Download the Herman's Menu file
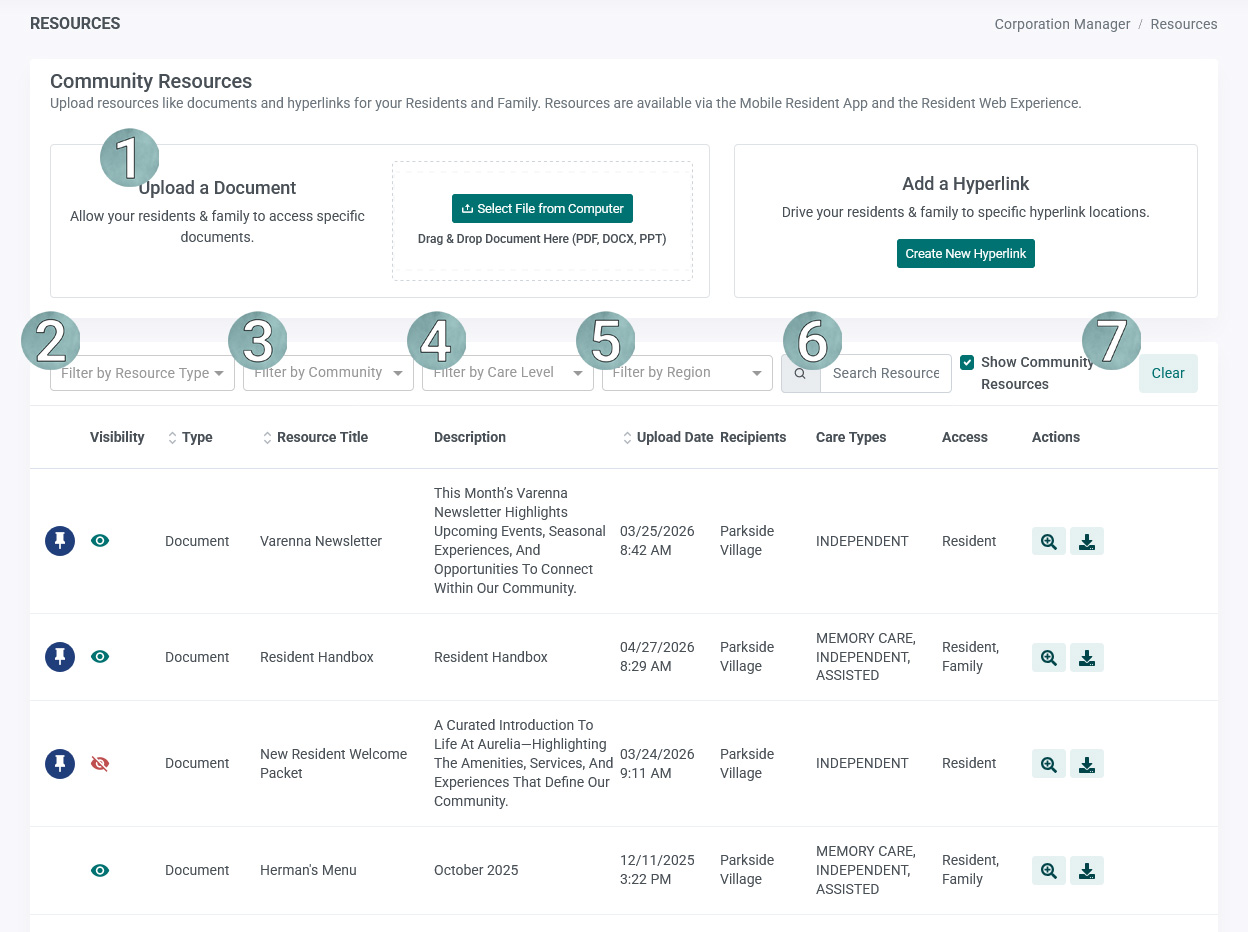Image resolution: width=1248 pixels, height=932 pixels. pos(1087,870)
